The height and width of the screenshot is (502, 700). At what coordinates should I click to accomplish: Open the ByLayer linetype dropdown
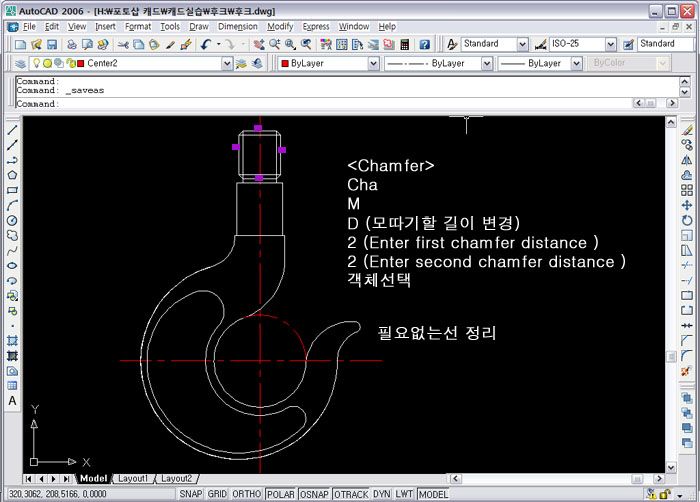click(487, 63)
